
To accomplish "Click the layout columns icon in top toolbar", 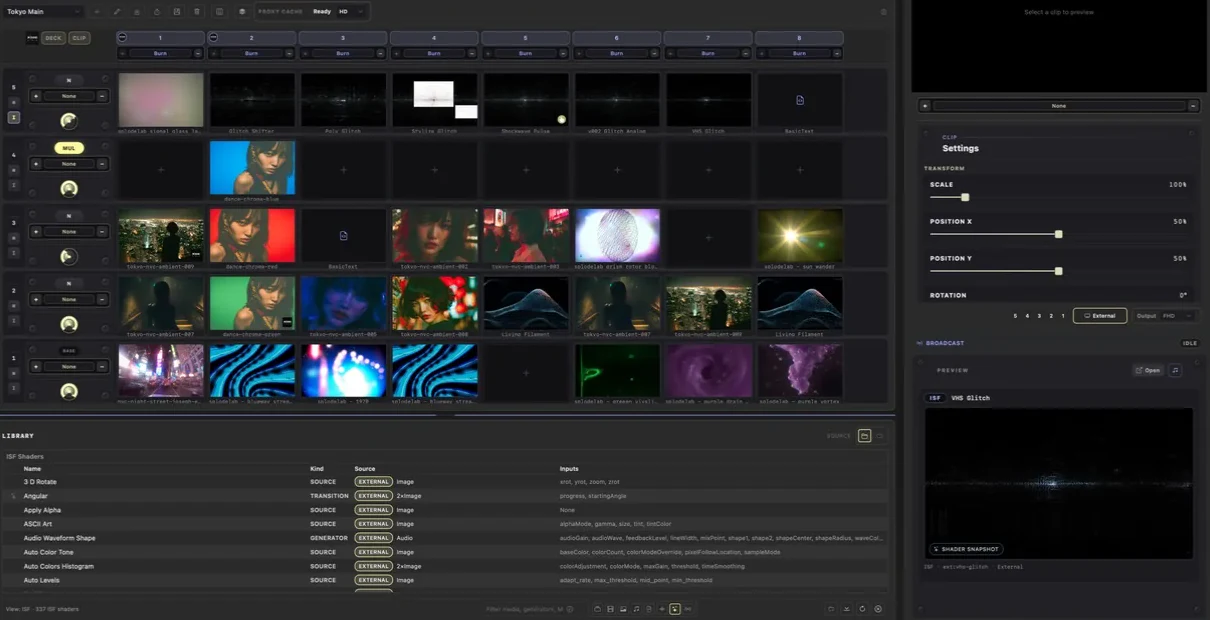I will tap(219, 12).
